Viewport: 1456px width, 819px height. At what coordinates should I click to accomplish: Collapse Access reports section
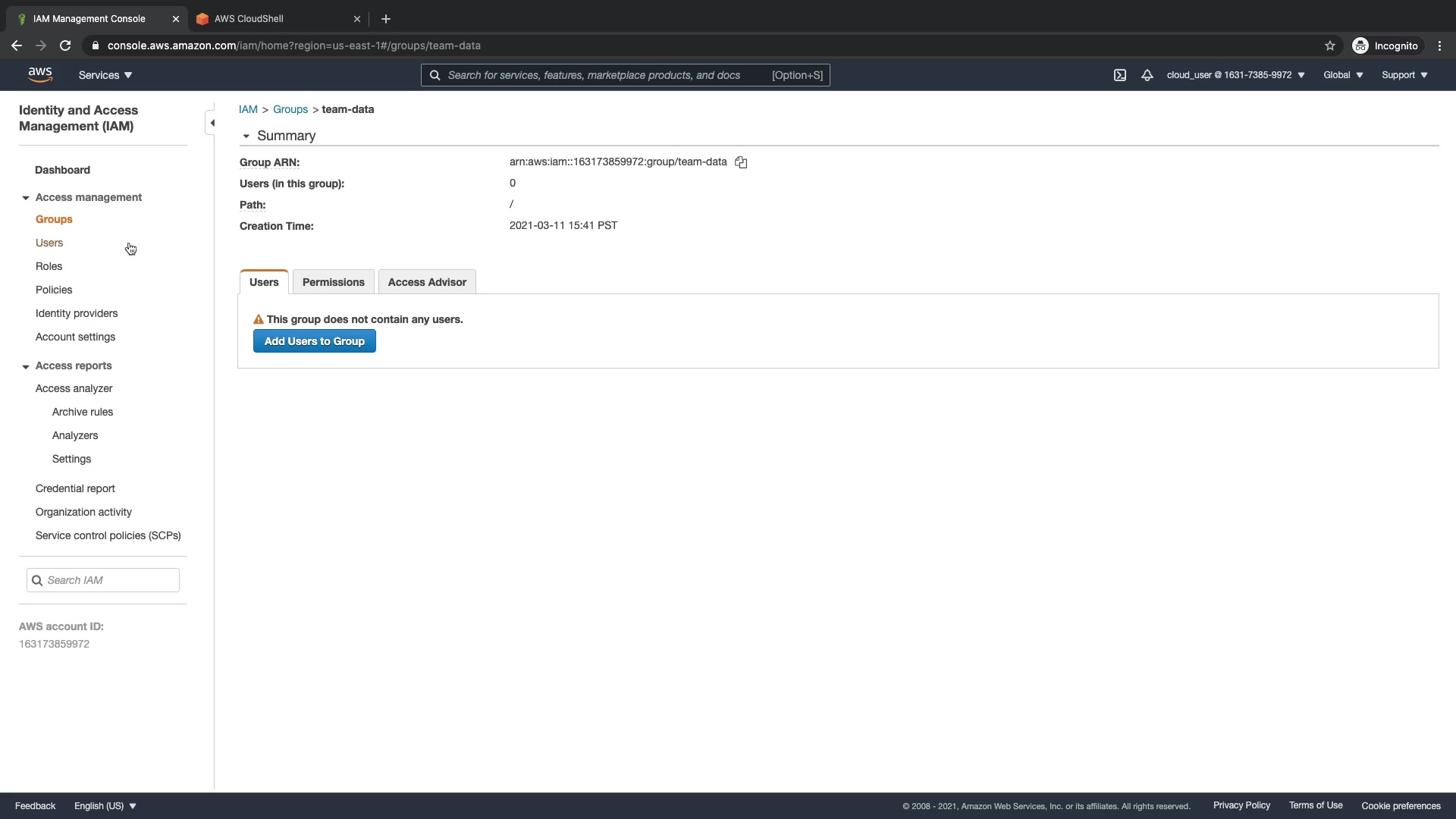click(26, 366)
